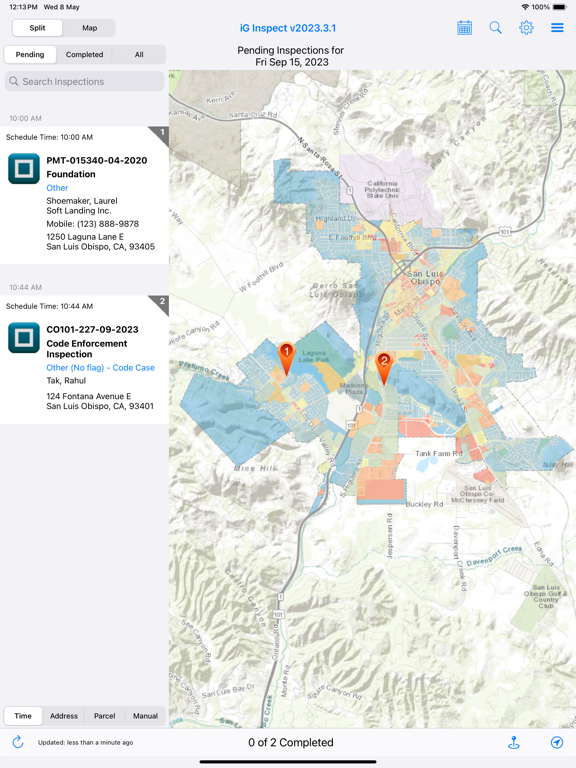
Task: Tap 'Schedule Time: 10:00 AM' row
Action: (x=49, y=137)
